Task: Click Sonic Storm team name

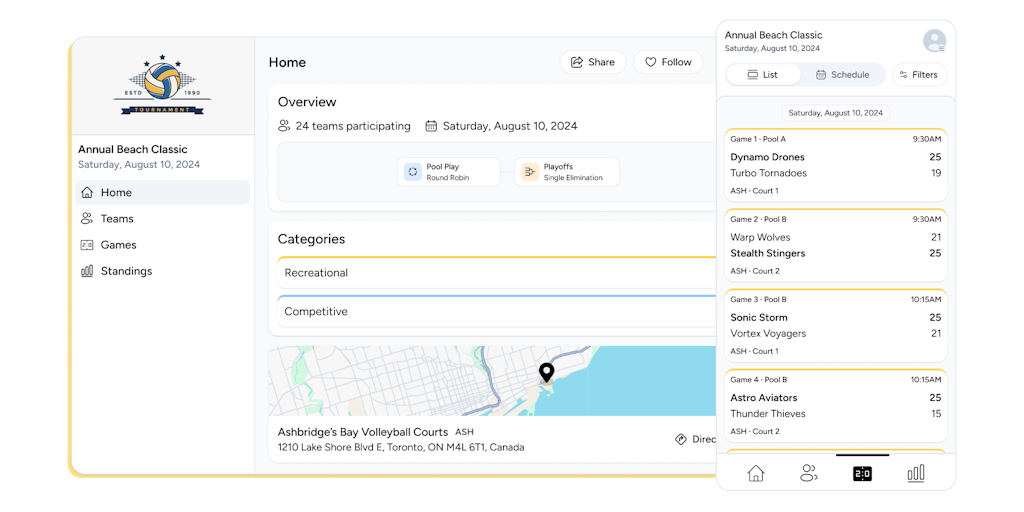Action: click(759, 317)
